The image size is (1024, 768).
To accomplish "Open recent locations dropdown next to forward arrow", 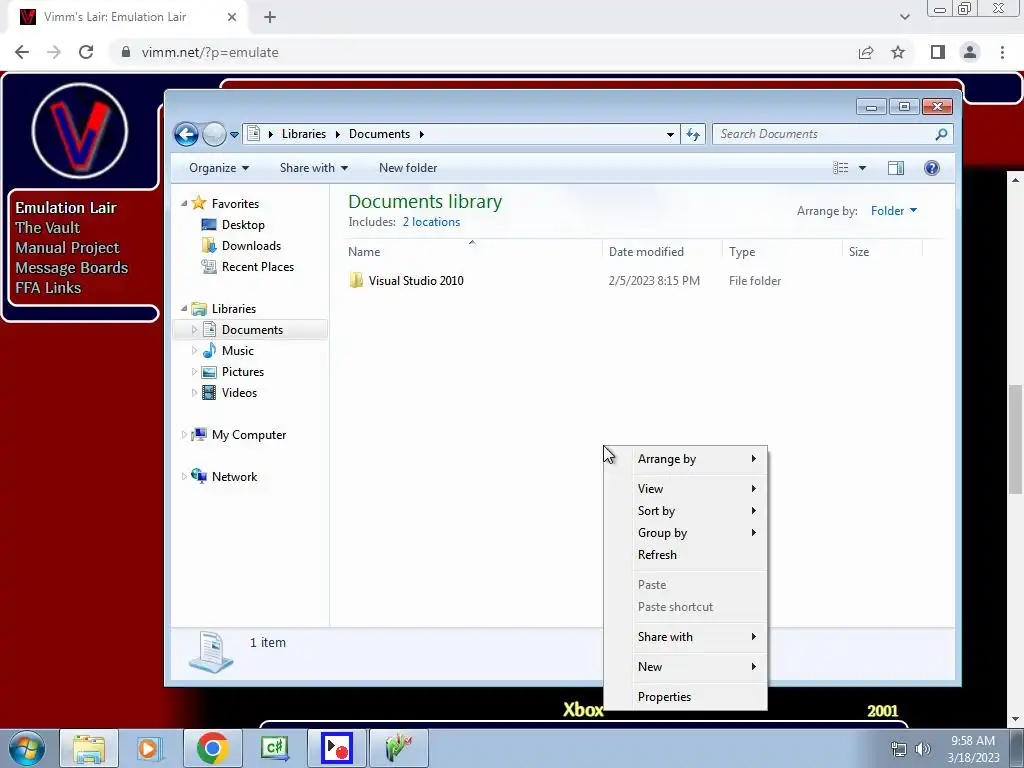I will [x=234, y=135].
